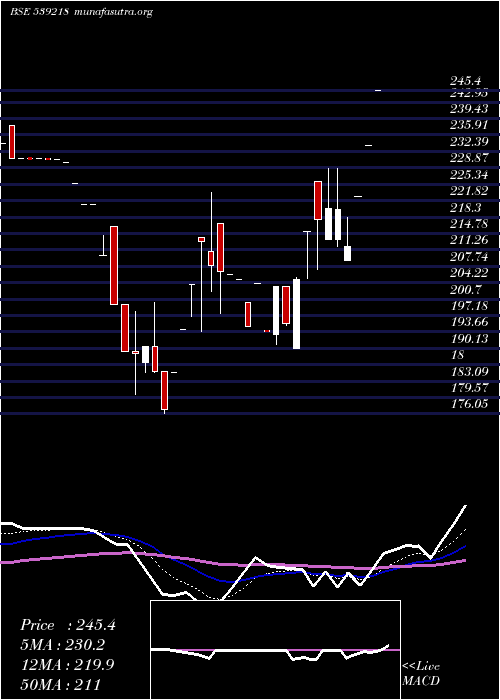Click the 179.57 price axis label
This screenshot has width=500, height=700.
[x=469, y=388]
